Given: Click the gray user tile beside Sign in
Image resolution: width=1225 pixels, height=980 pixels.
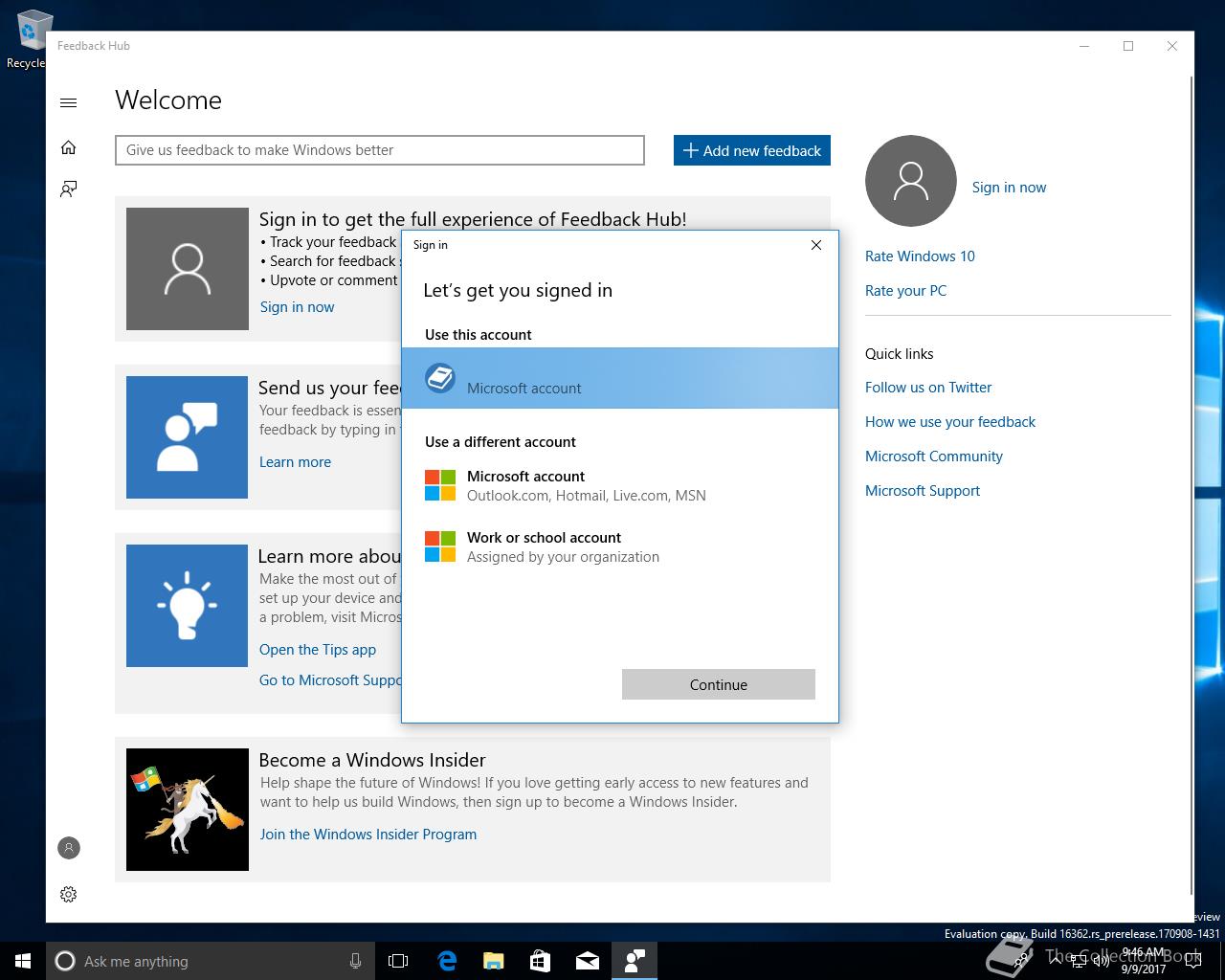Looking at the screenshot, I should [188, 269].
